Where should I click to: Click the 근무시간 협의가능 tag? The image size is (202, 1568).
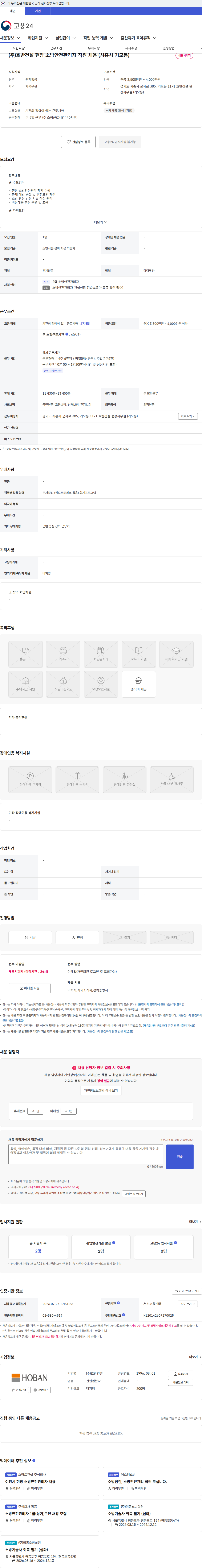pyautogui.click(x=53, y=371)
